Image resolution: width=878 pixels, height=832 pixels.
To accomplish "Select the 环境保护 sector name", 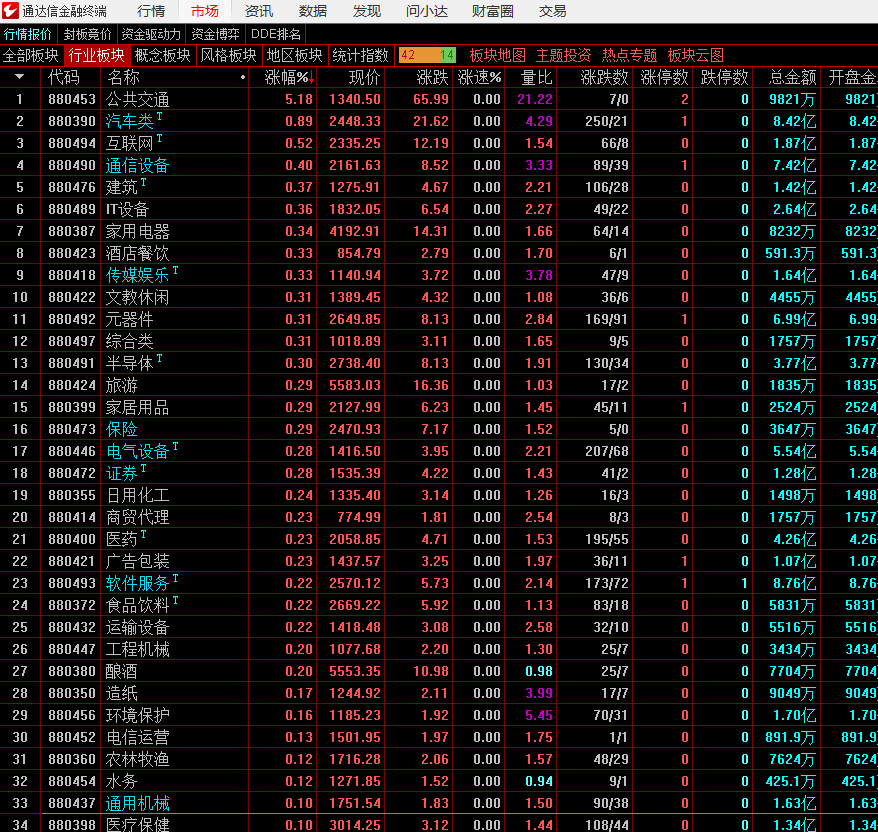I will coord(137,716).
